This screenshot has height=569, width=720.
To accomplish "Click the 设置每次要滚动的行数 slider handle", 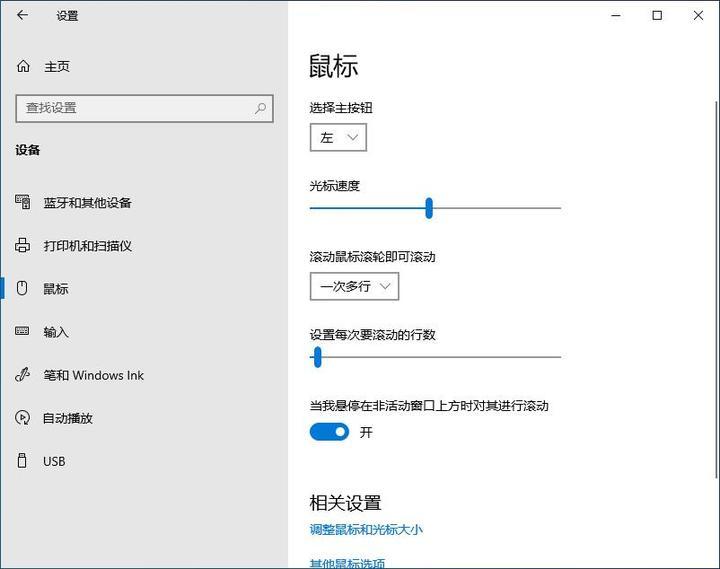I will click(317, 356).
